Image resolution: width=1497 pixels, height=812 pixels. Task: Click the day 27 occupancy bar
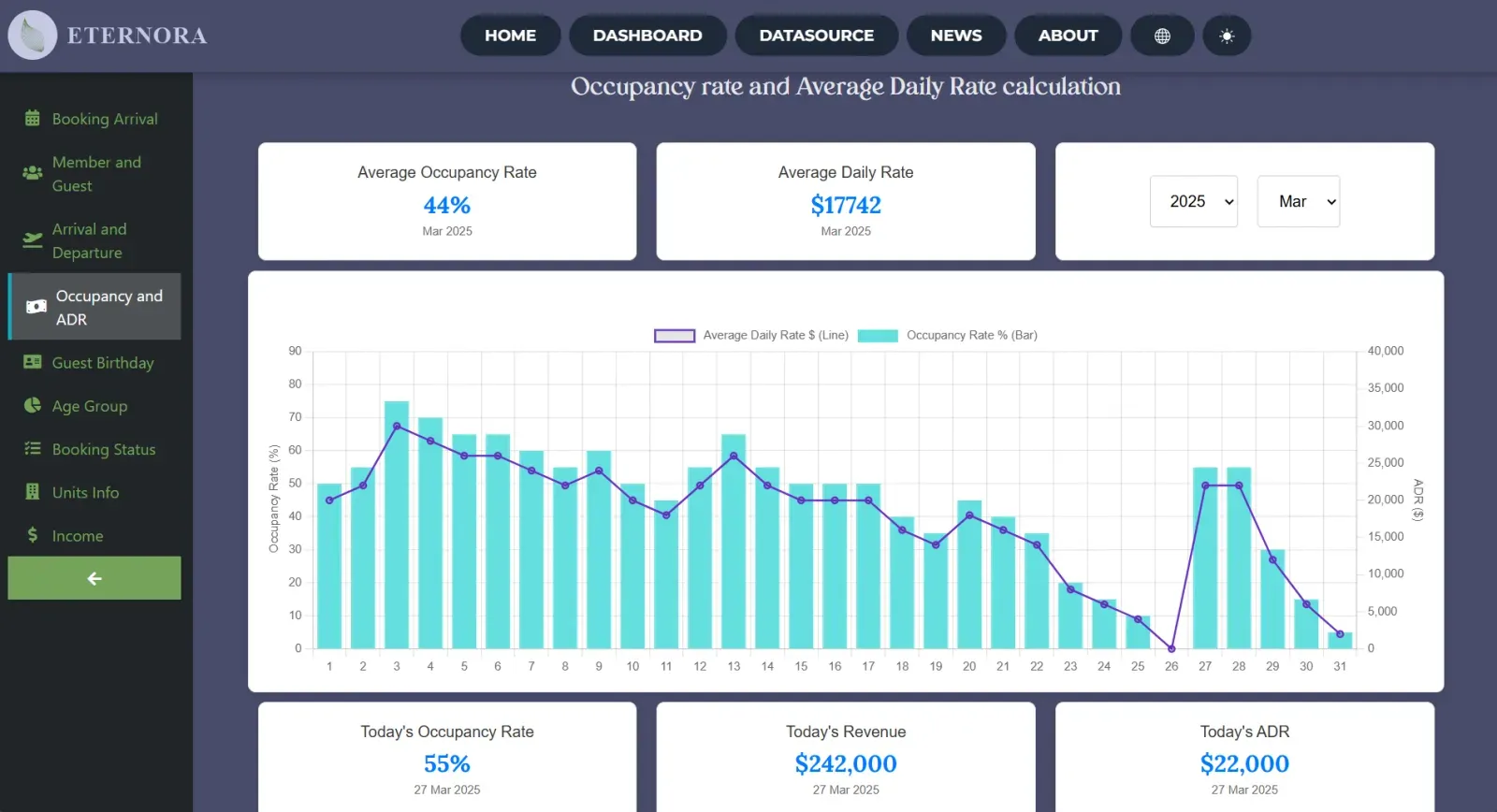(1205, 558)
